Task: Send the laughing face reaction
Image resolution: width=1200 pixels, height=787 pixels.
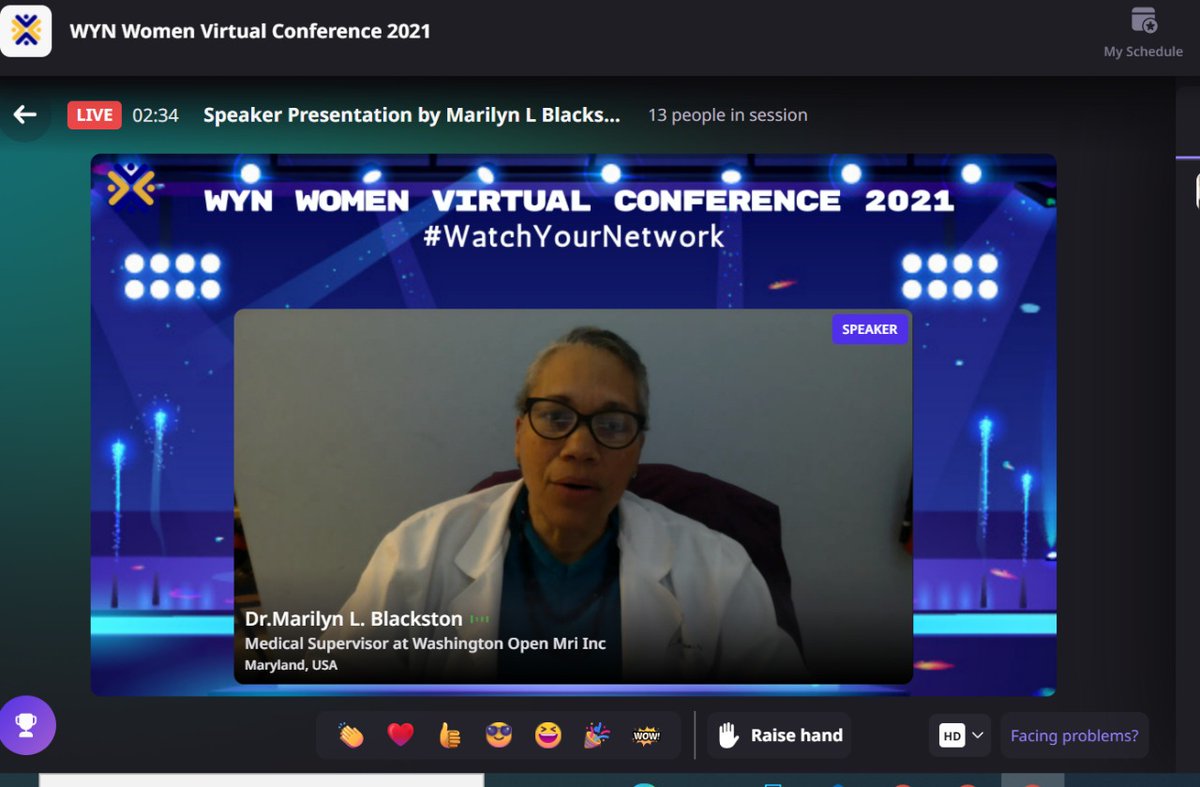Action: point(548,736)
